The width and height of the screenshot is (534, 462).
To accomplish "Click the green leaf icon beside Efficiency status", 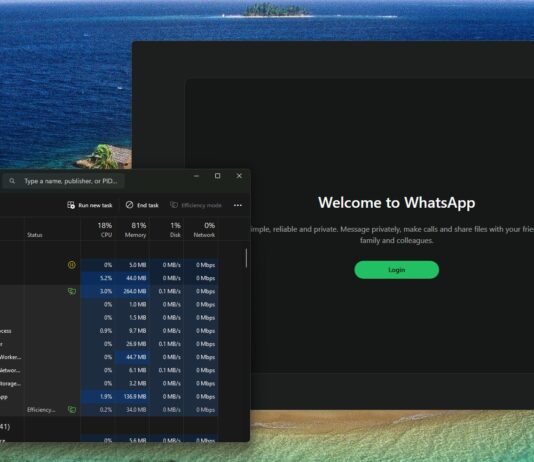I will tap(72, 410).
